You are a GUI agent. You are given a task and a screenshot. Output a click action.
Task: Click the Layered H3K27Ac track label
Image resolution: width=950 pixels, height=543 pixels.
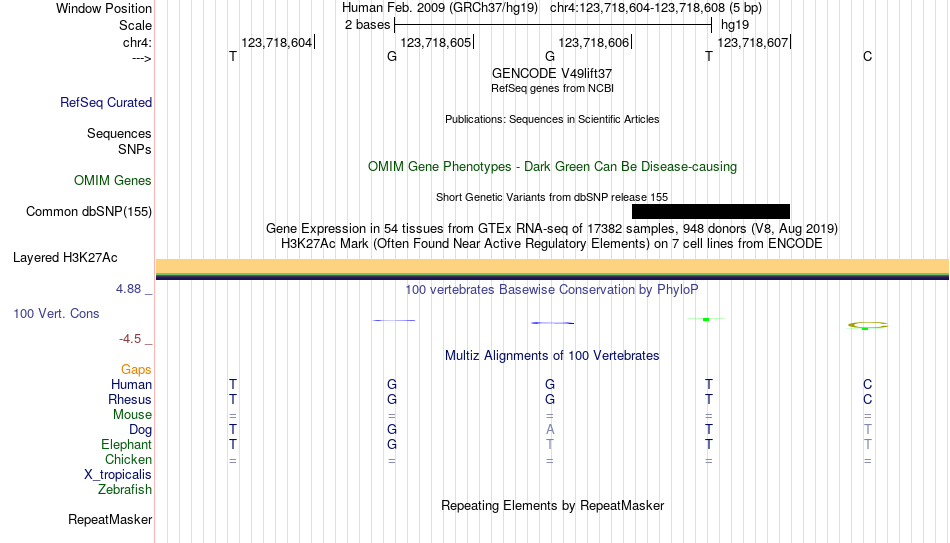click(x=65, y=258)
